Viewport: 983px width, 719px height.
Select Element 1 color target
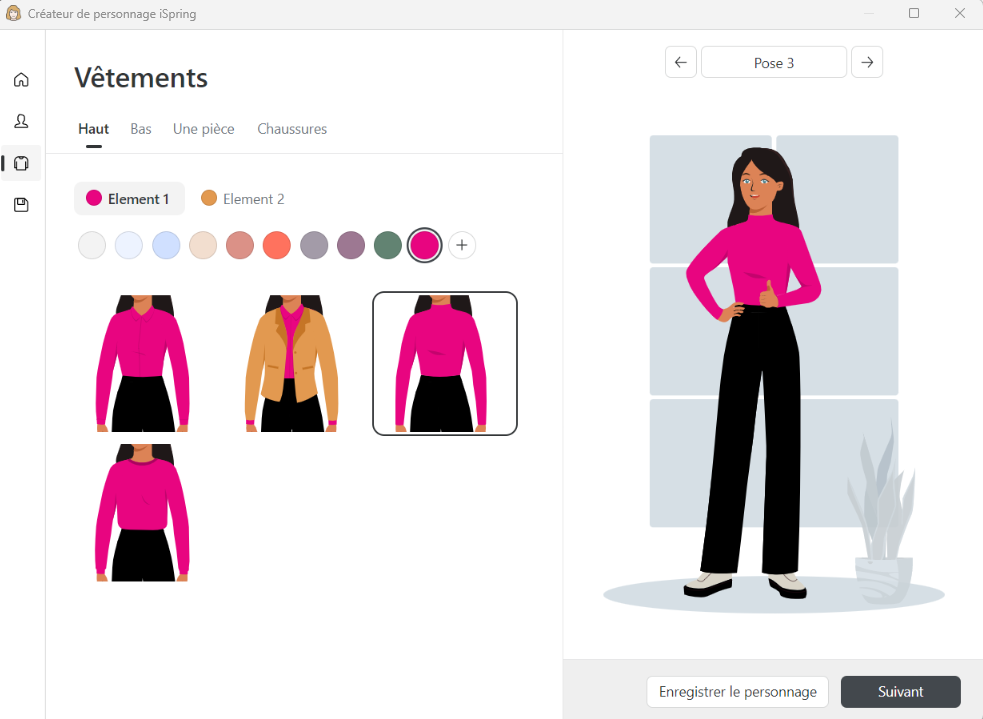pyautogui.click(x=129, y=199)
